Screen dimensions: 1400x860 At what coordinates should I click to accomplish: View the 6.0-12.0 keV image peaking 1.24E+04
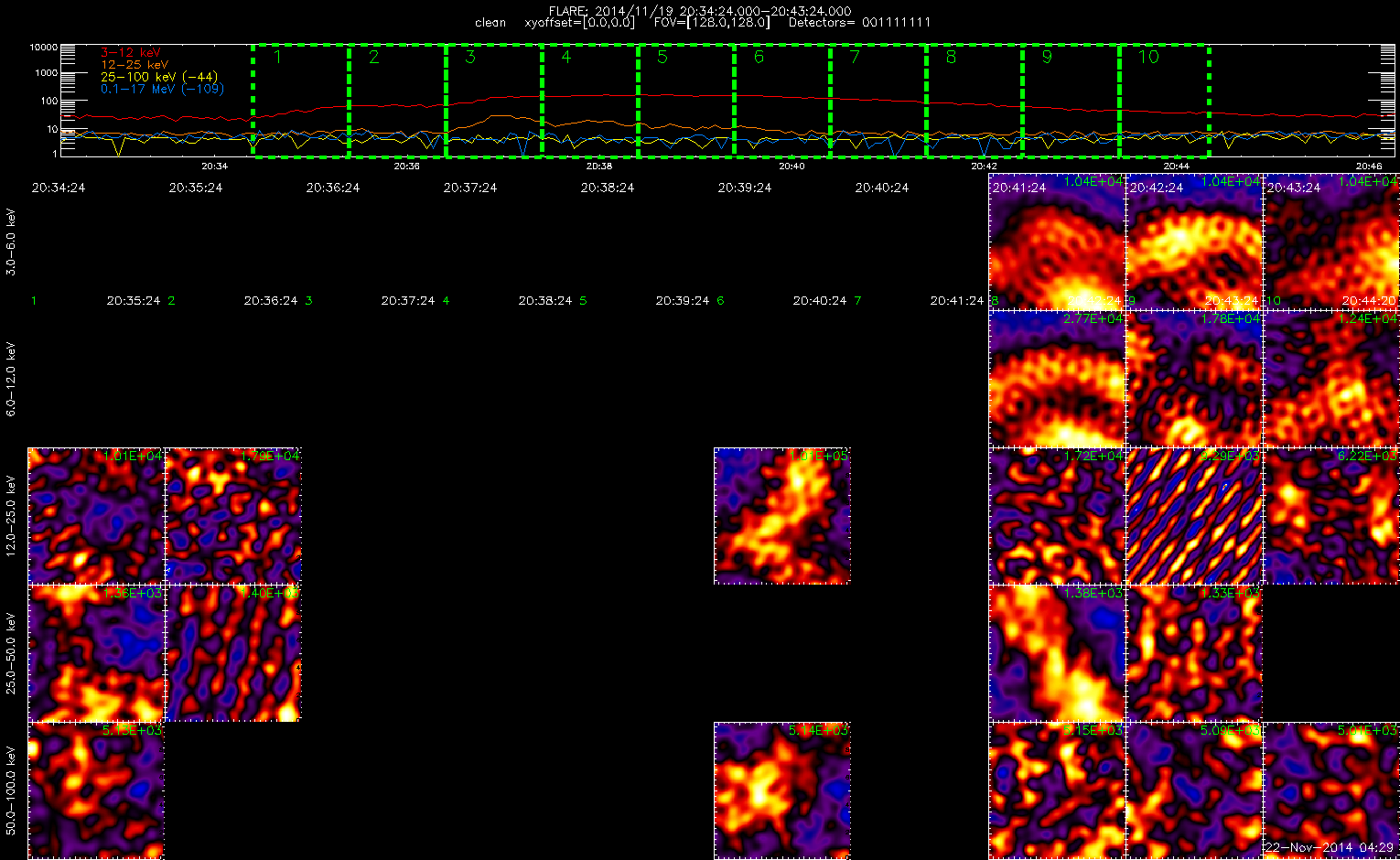point(1331,379)
